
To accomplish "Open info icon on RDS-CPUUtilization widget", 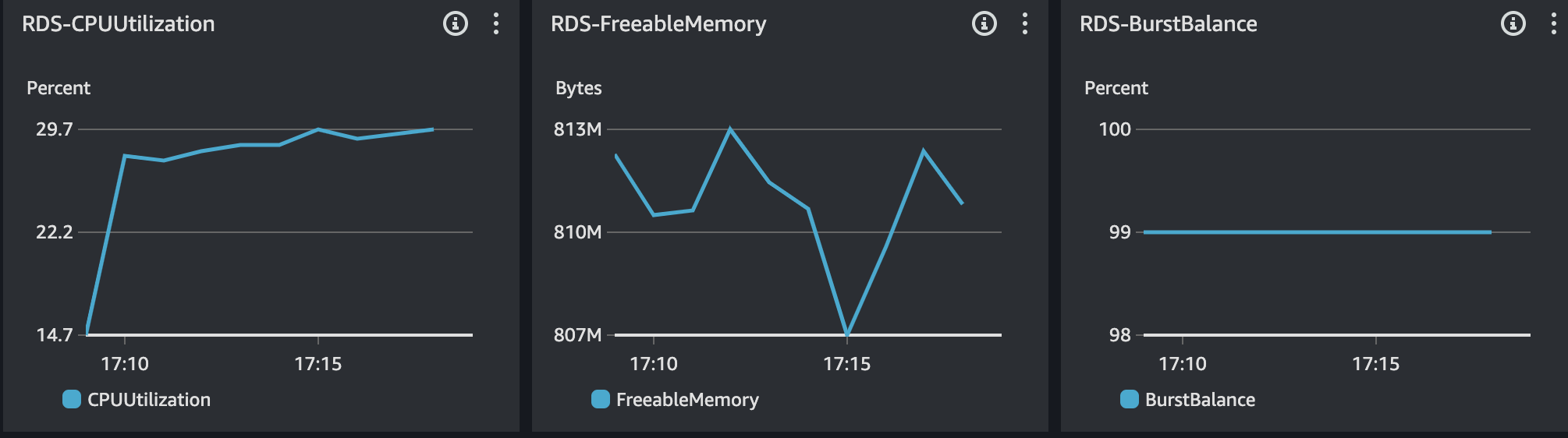I will pos(456,23).
